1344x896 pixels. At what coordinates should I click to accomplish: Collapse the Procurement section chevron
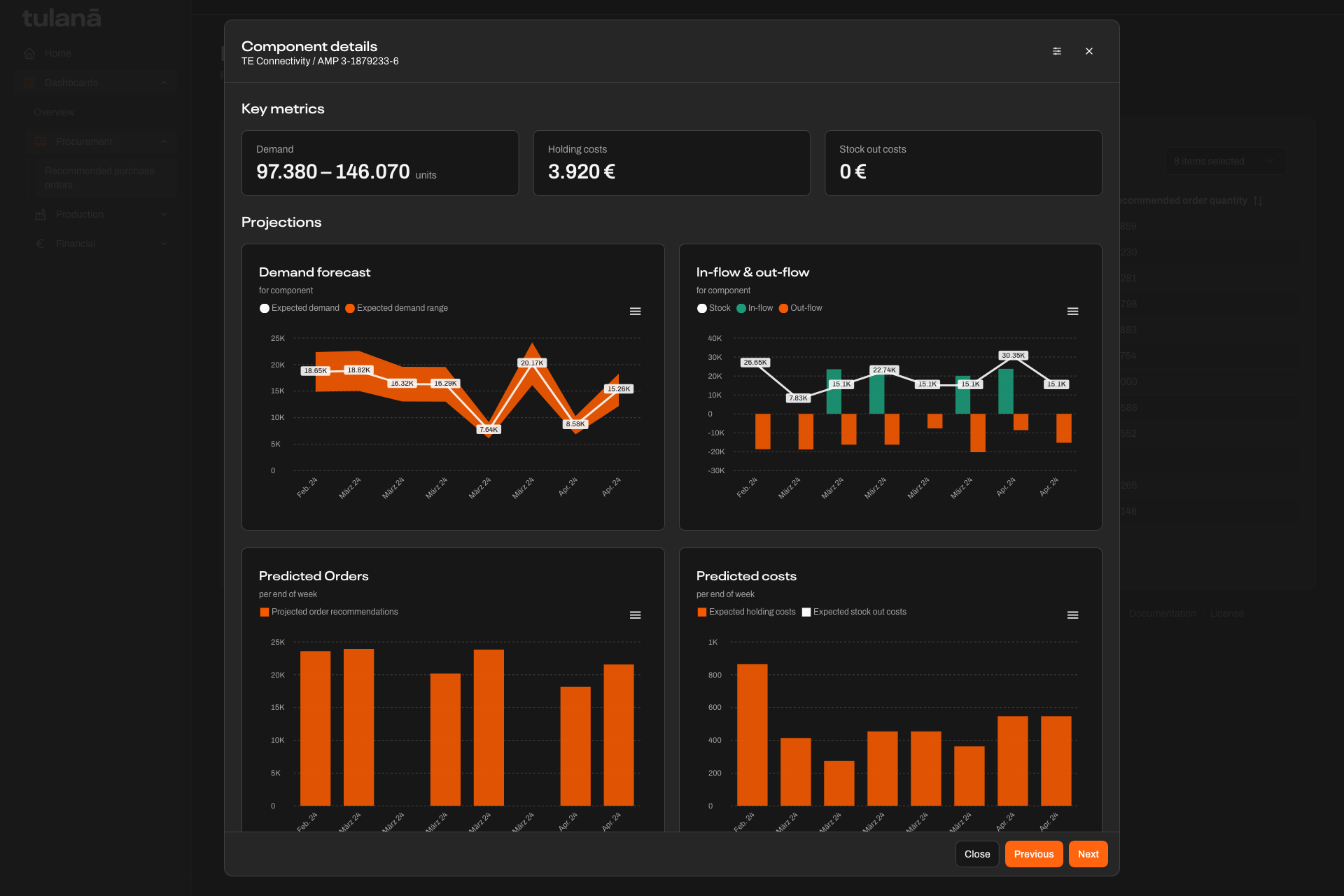point(164,141)
